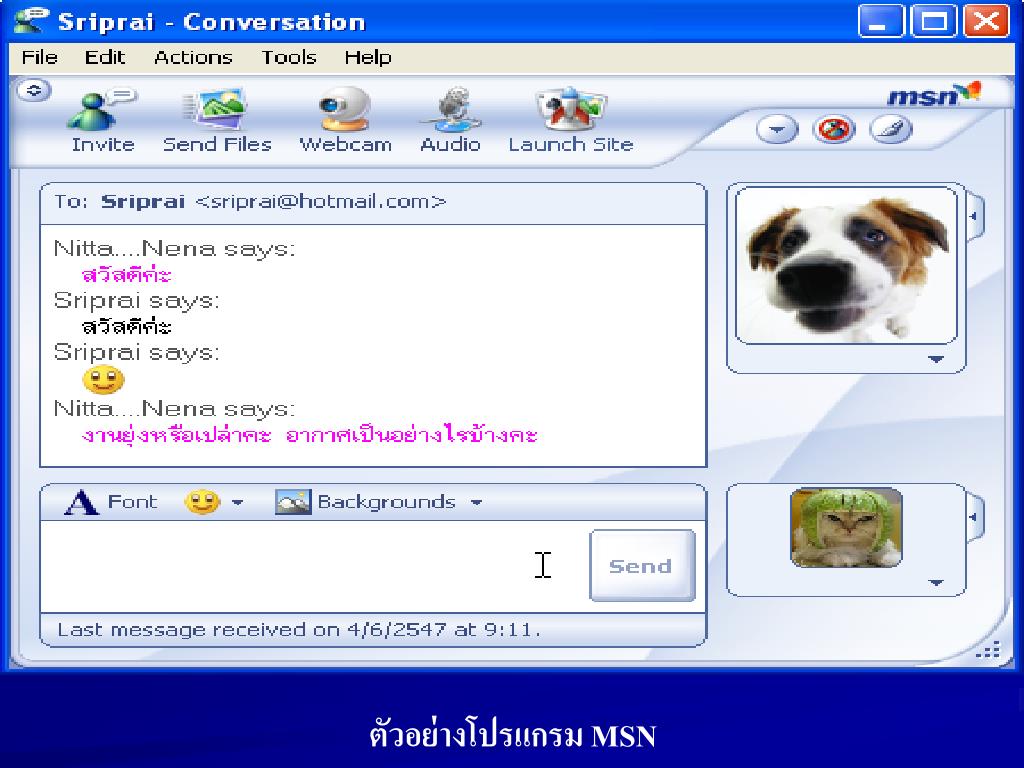The width and height of the screenshot is (1024, 768).
Task: Click the sriprai@hotmail.com recipient text
Action: pos(321,201)
